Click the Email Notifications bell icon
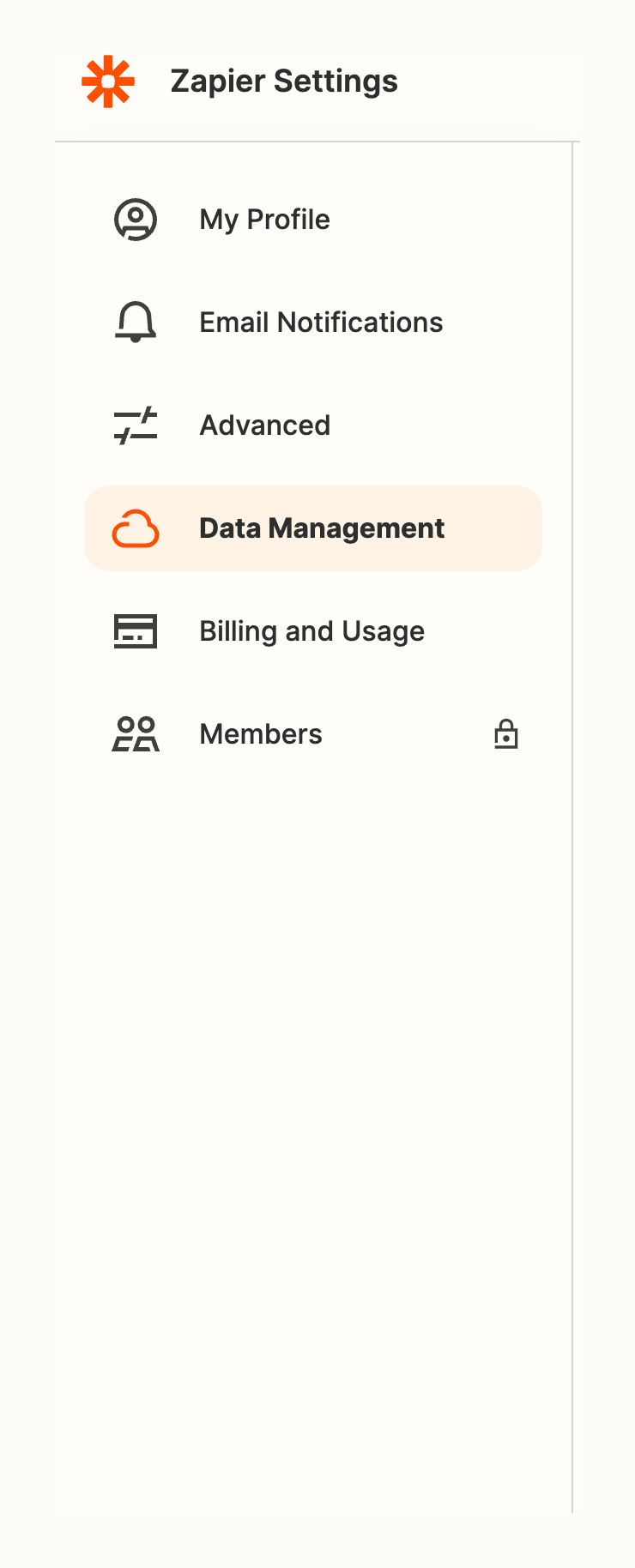The width and height of the screenshot is (635, 1568). [135, 322]
